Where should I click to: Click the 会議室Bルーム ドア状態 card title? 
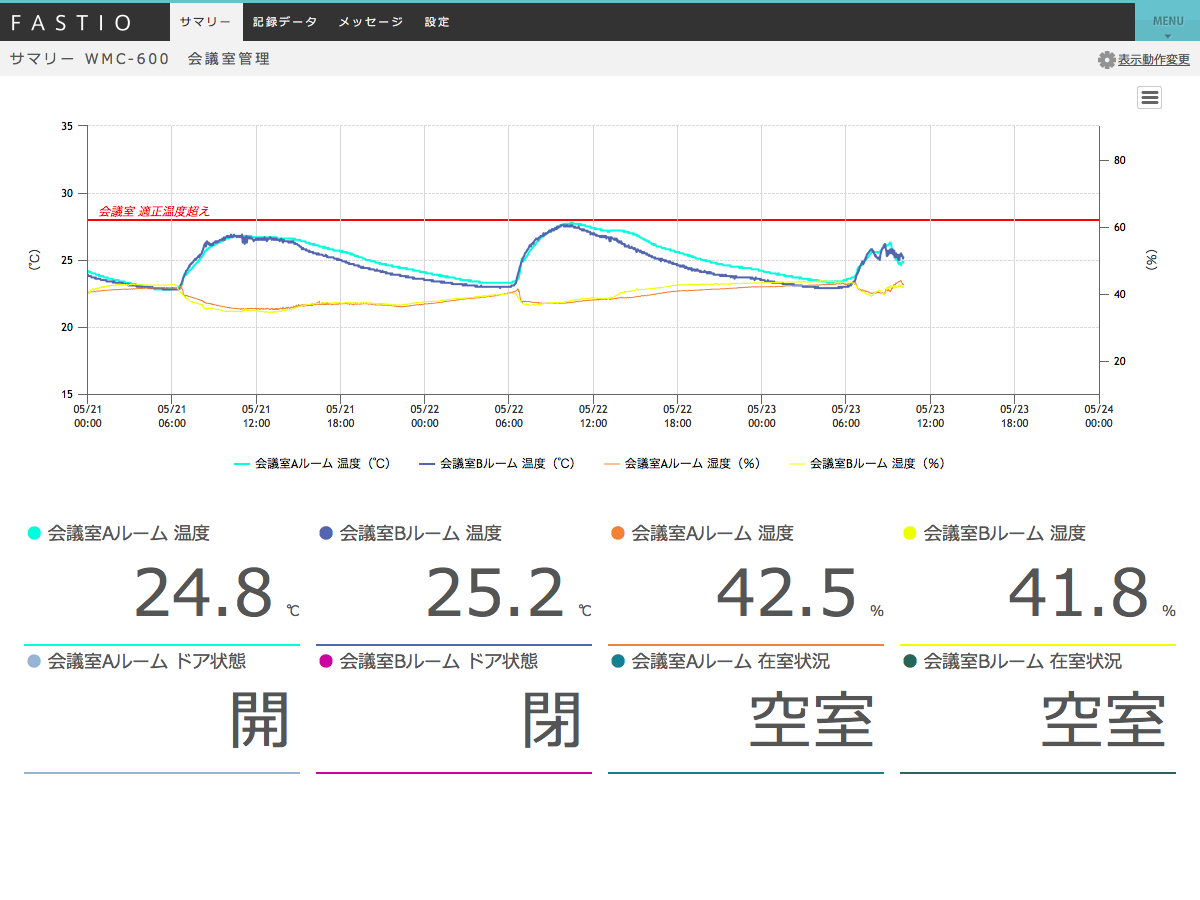(x=439, y=662)
